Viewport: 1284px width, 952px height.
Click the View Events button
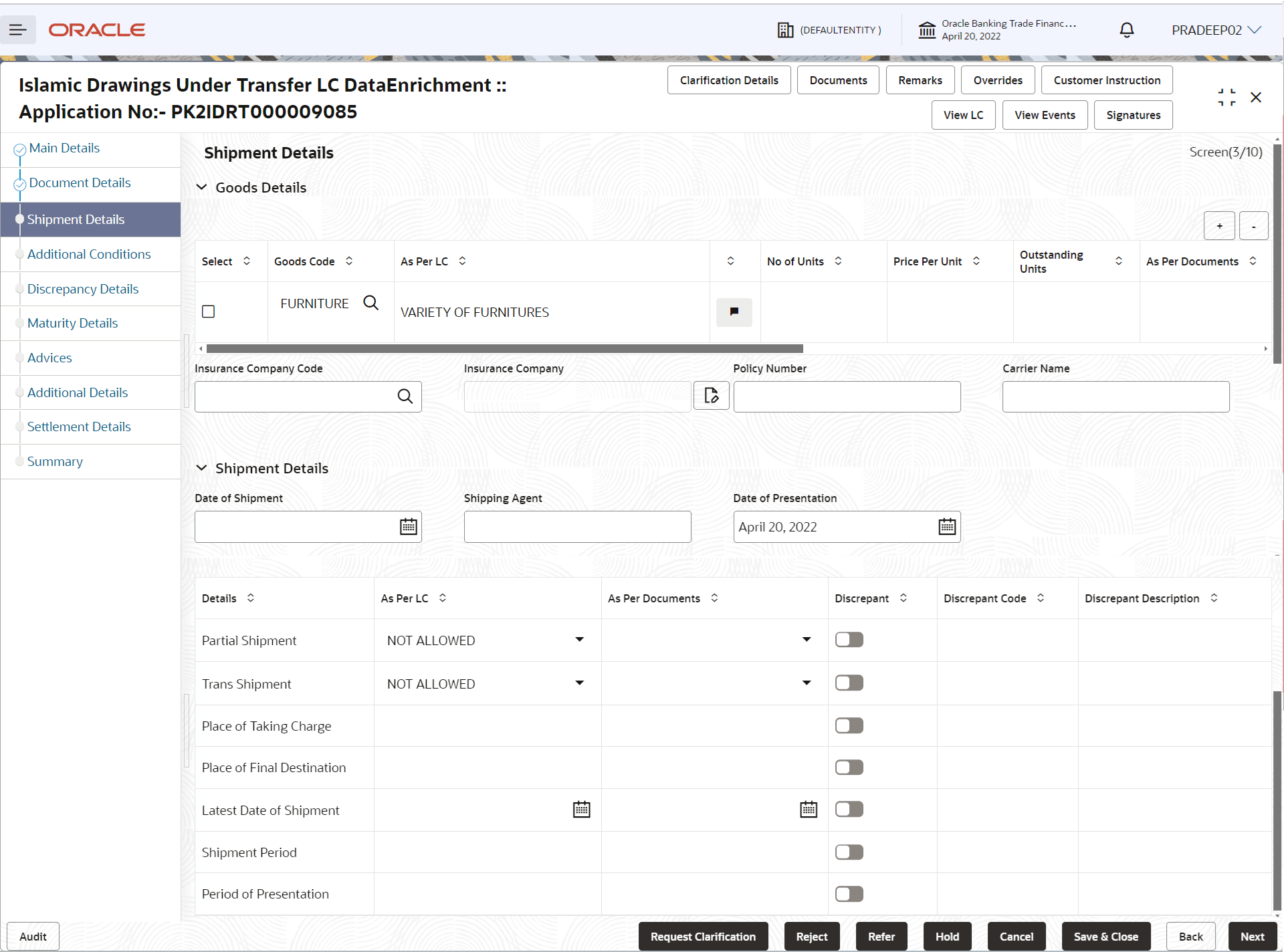pyautogui.click(x=1044, y=114)
